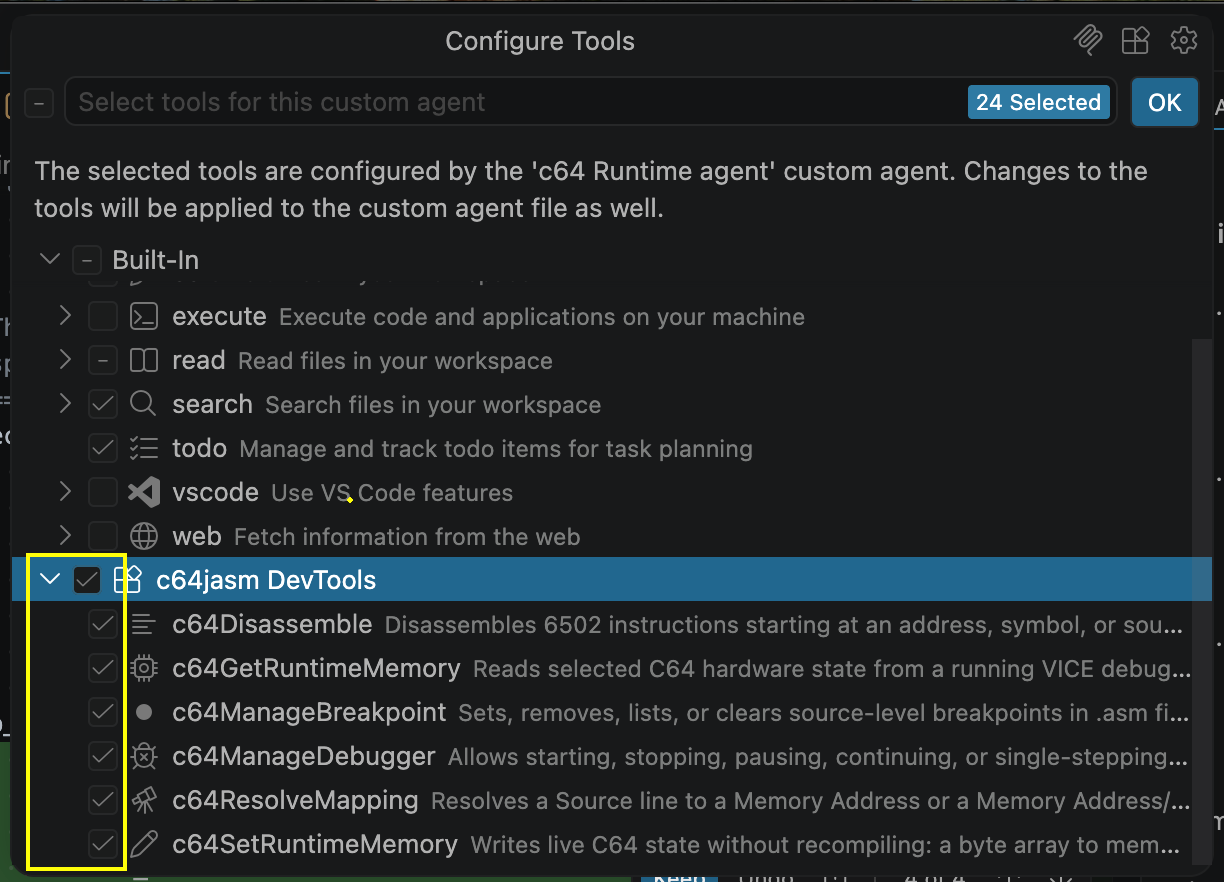
Task: Click the c64ManageBreakpoint dot icon
Action: point(144,713)
